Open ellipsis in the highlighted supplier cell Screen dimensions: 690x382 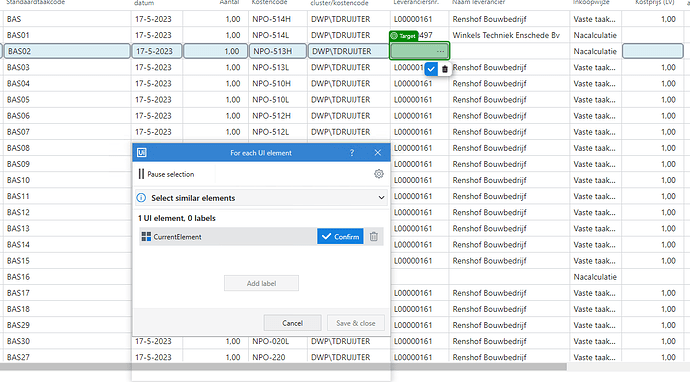coord(440,51)
